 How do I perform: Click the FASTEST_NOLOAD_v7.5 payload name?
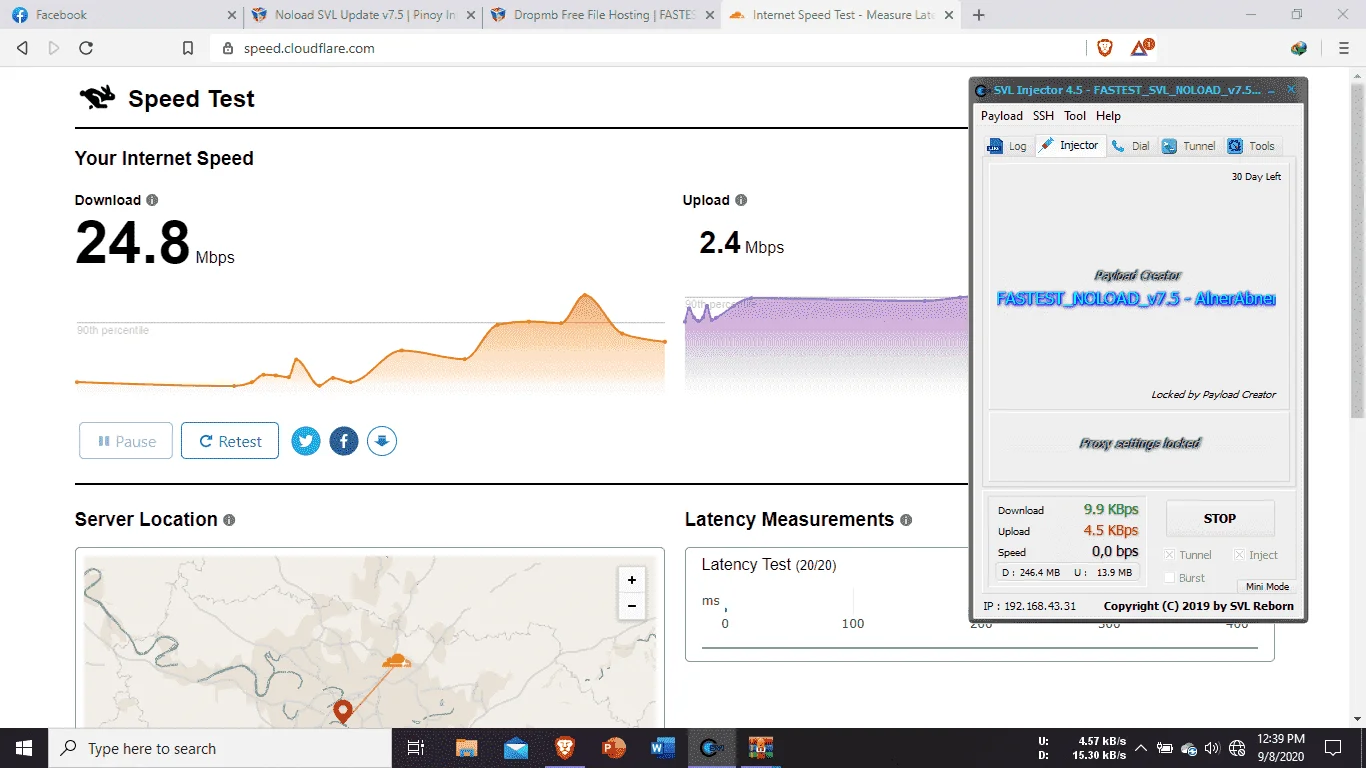[1136, 298]
